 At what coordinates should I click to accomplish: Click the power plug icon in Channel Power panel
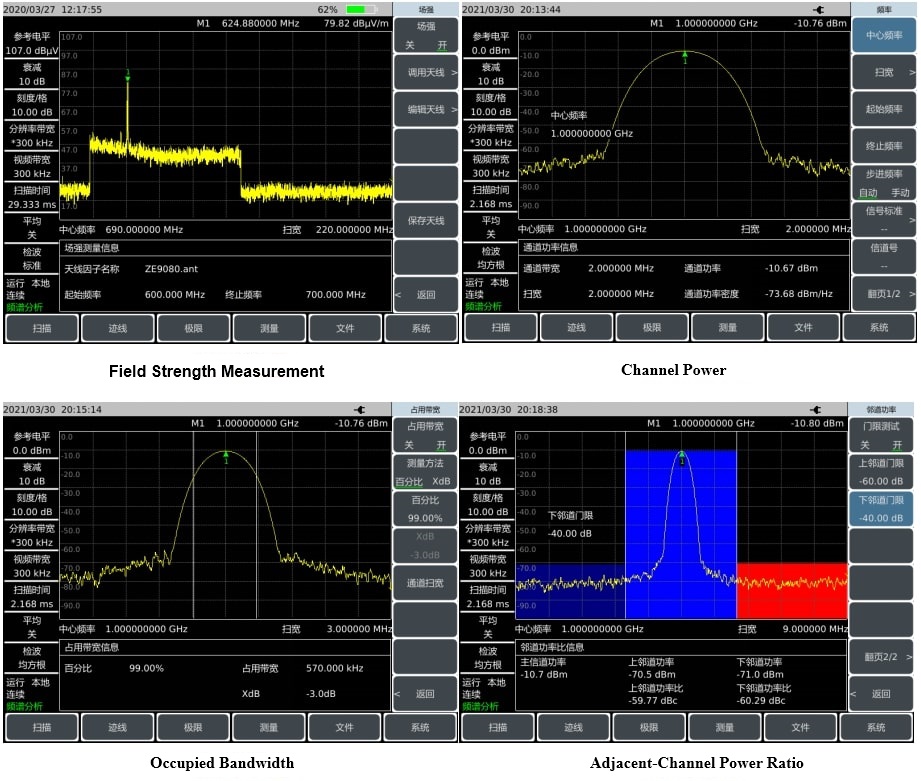[819, 9]
